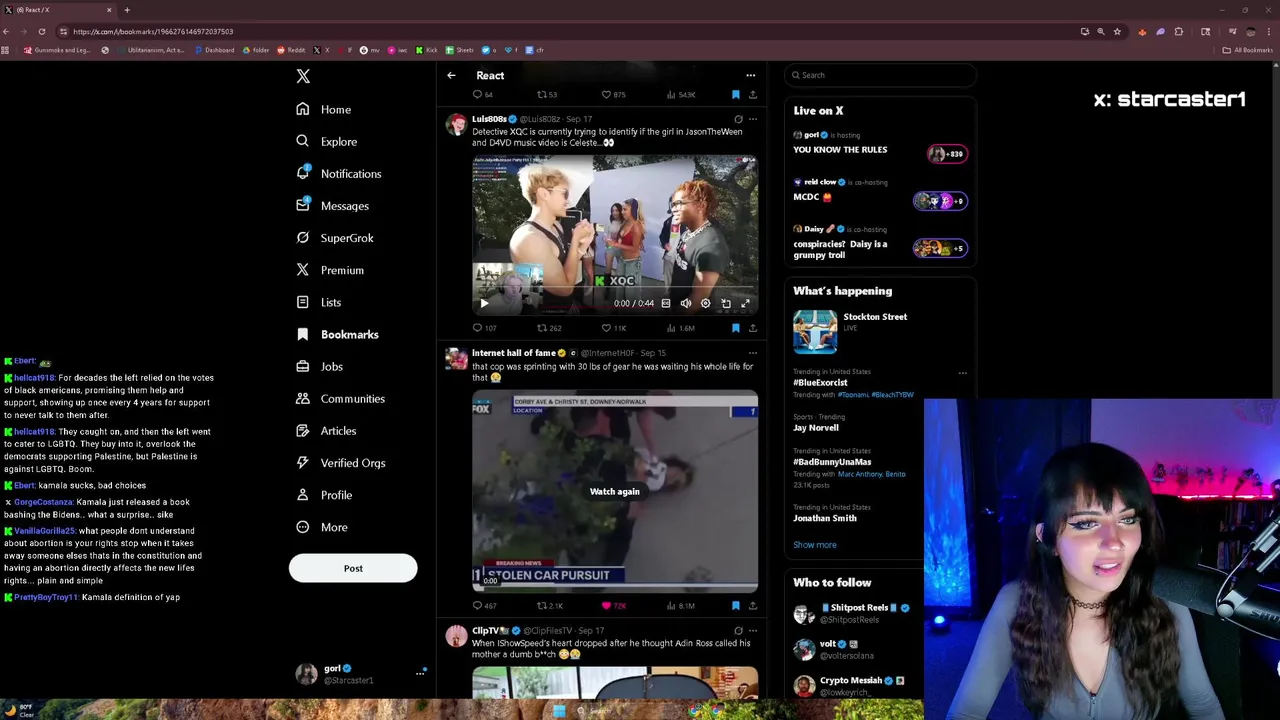This screenshot has width=1280, height=720.
Task: Open Verified Orgs
Action: (x=341, y=462)
